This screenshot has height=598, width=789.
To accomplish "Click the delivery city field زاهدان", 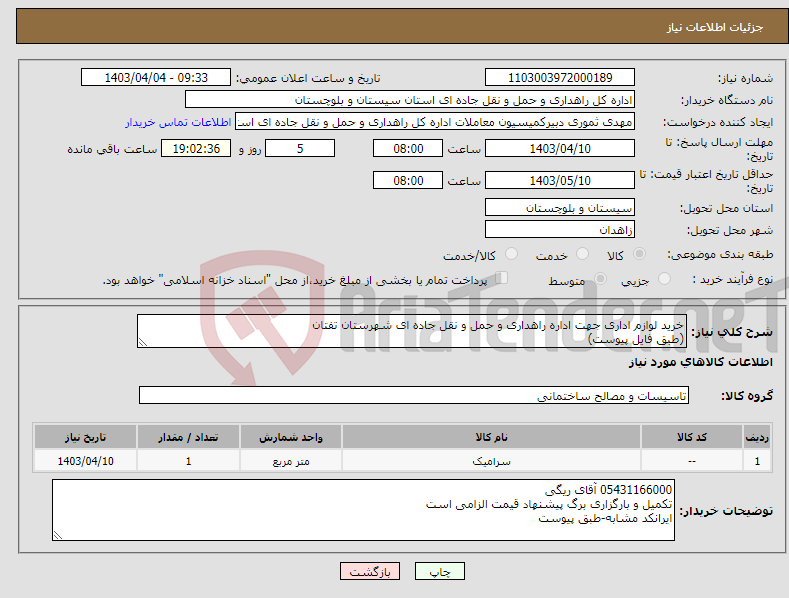I will 560,230.
